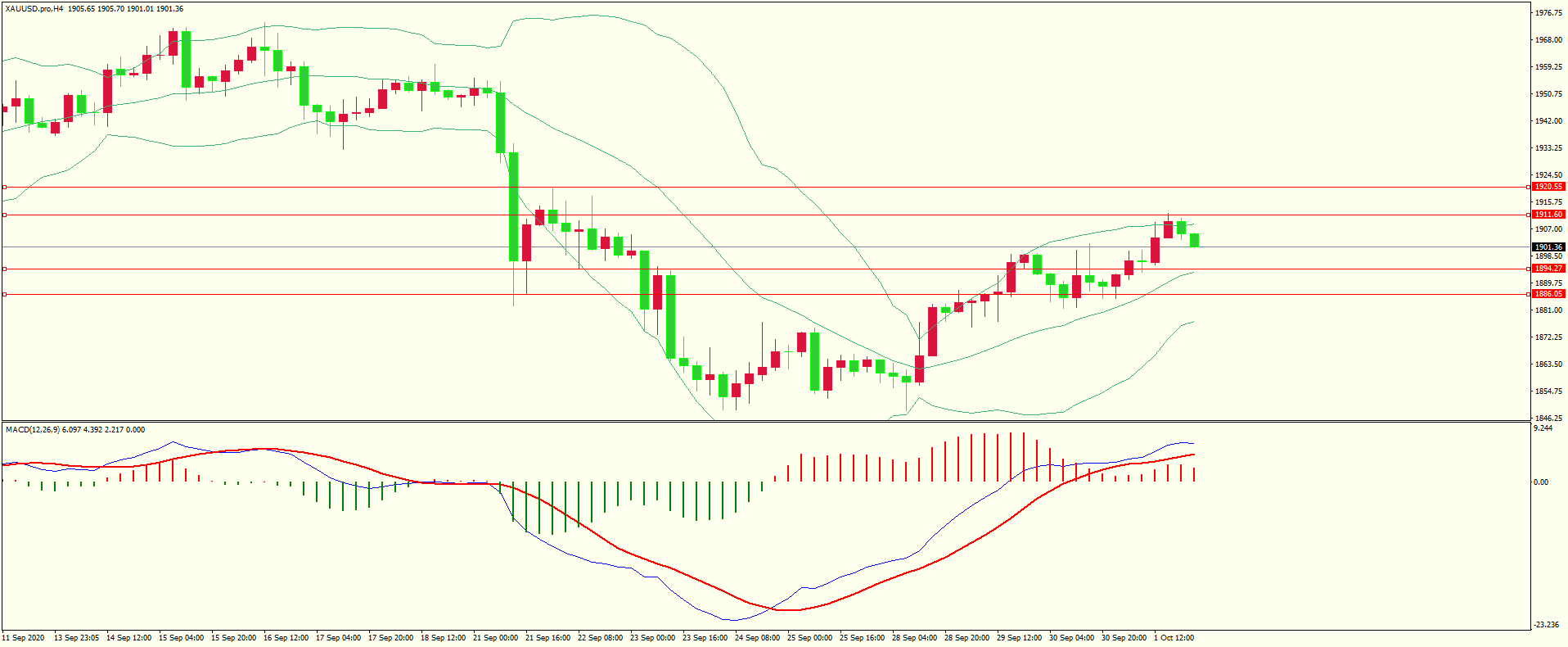Click the 0.00 level on MACD scale

tap(1541, 482)
